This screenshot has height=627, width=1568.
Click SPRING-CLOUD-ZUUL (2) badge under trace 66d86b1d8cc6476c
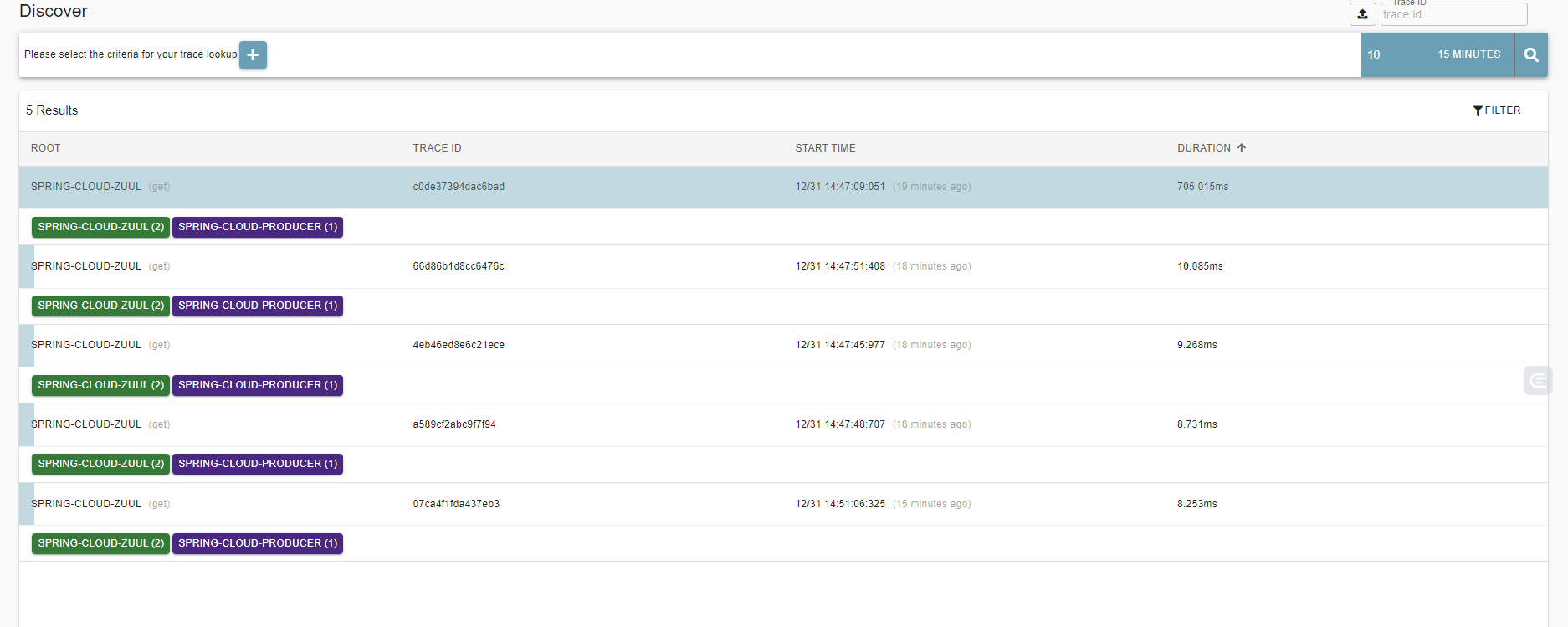[100, 306]
